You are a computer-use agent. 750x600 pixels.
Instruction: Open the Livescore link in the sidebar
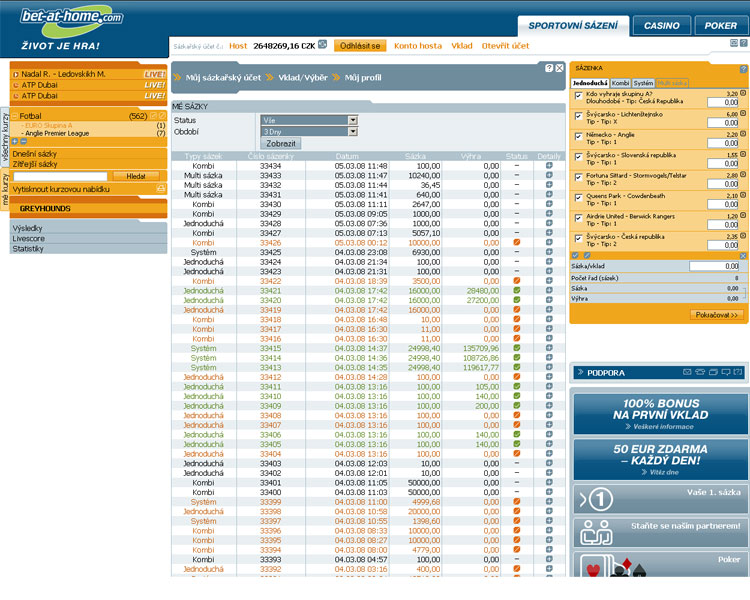point(28,239)
